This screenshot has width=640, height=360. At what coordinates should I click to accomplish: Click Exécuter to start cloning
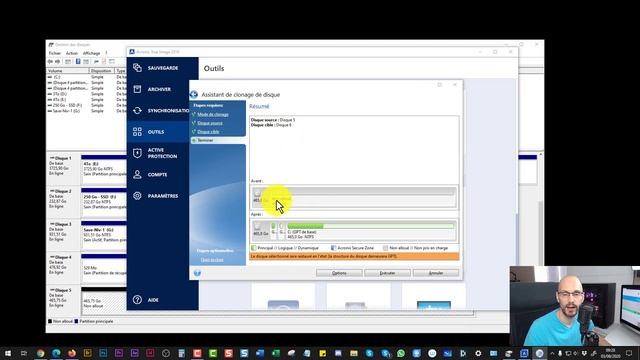(387, 273)
